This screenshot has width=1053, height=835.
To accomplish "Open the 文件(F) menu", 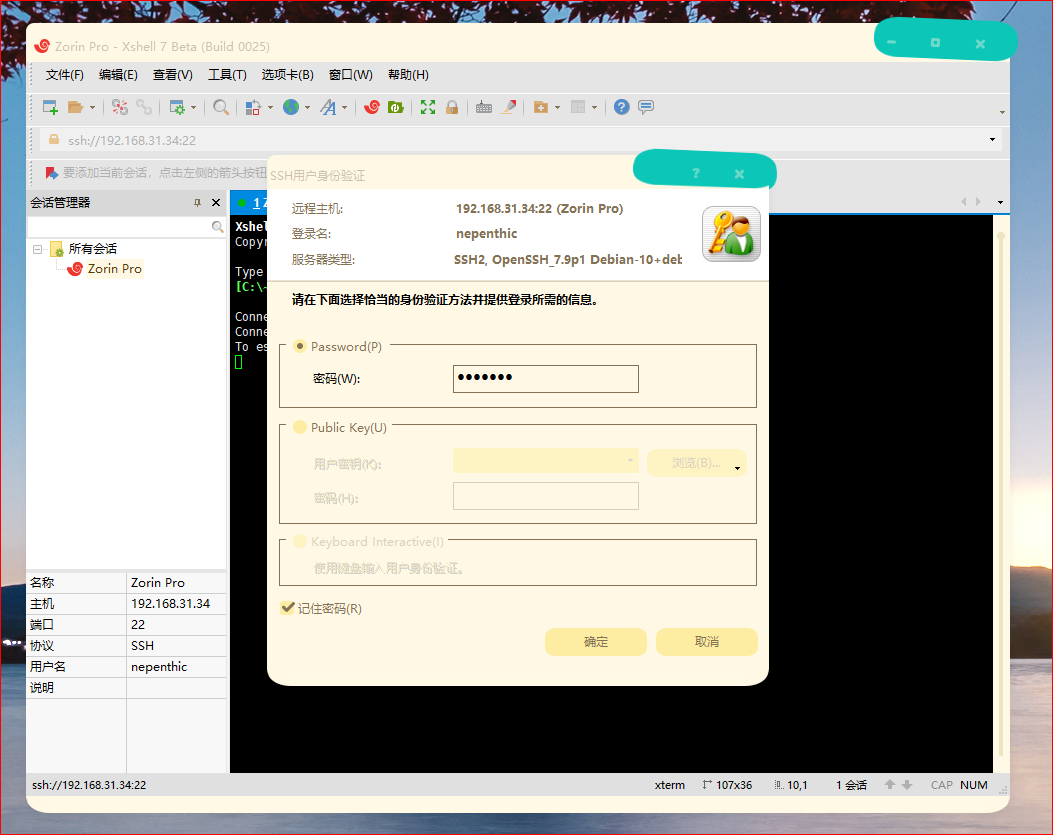I will 64,75.
